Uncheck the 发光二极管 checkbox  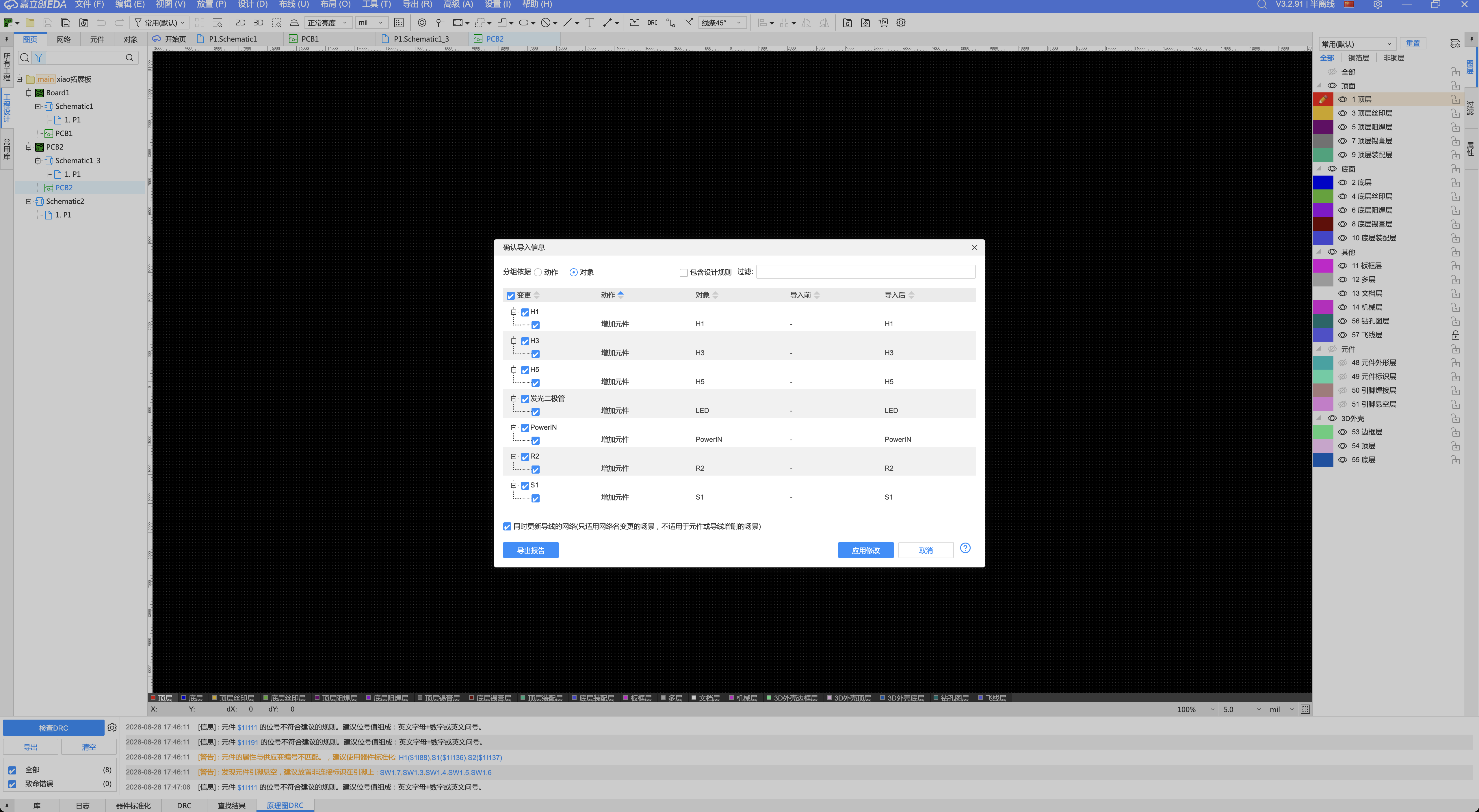525,399
